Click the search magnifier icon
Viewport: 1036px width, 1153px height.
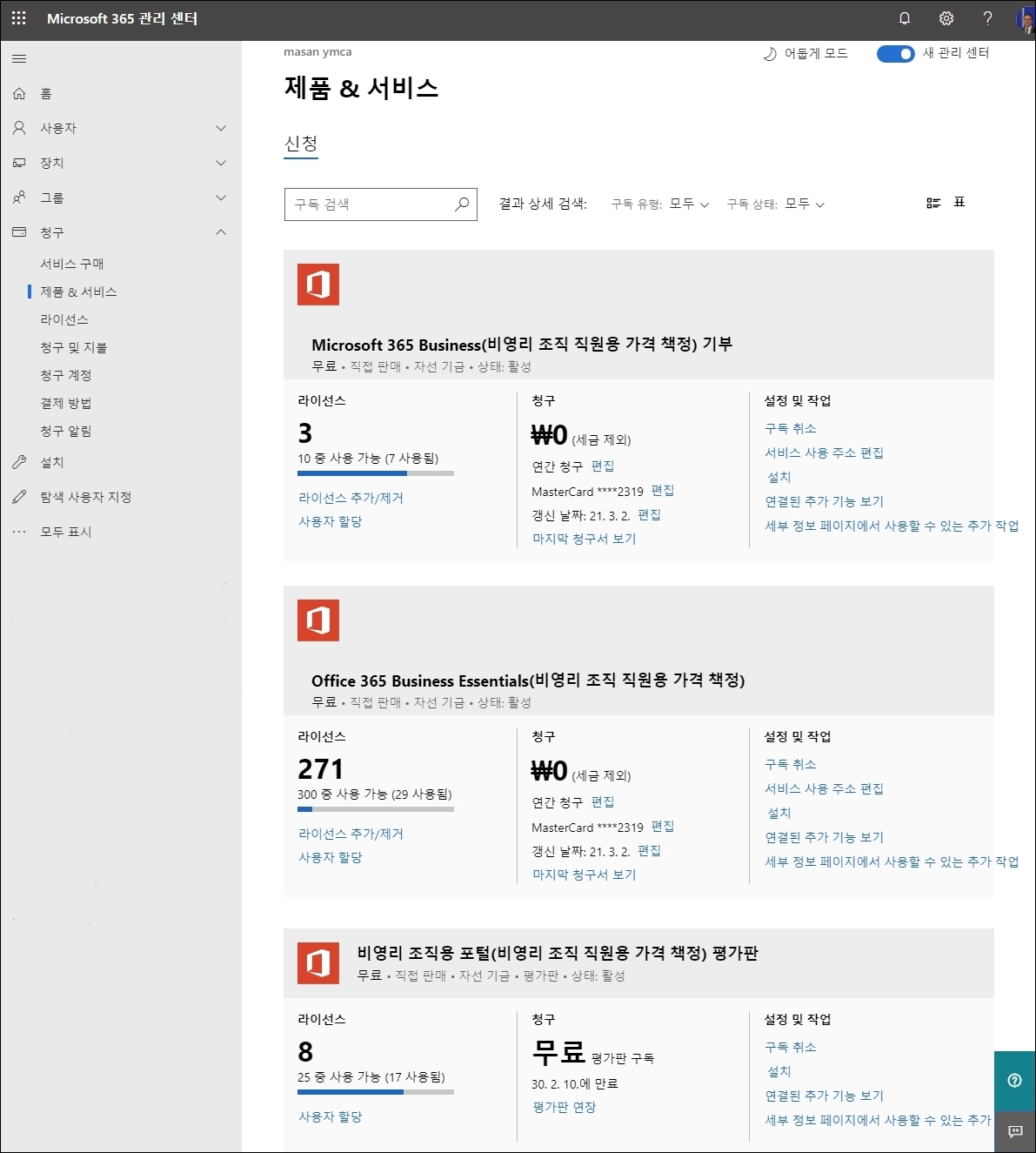click(x=462, y=204)
